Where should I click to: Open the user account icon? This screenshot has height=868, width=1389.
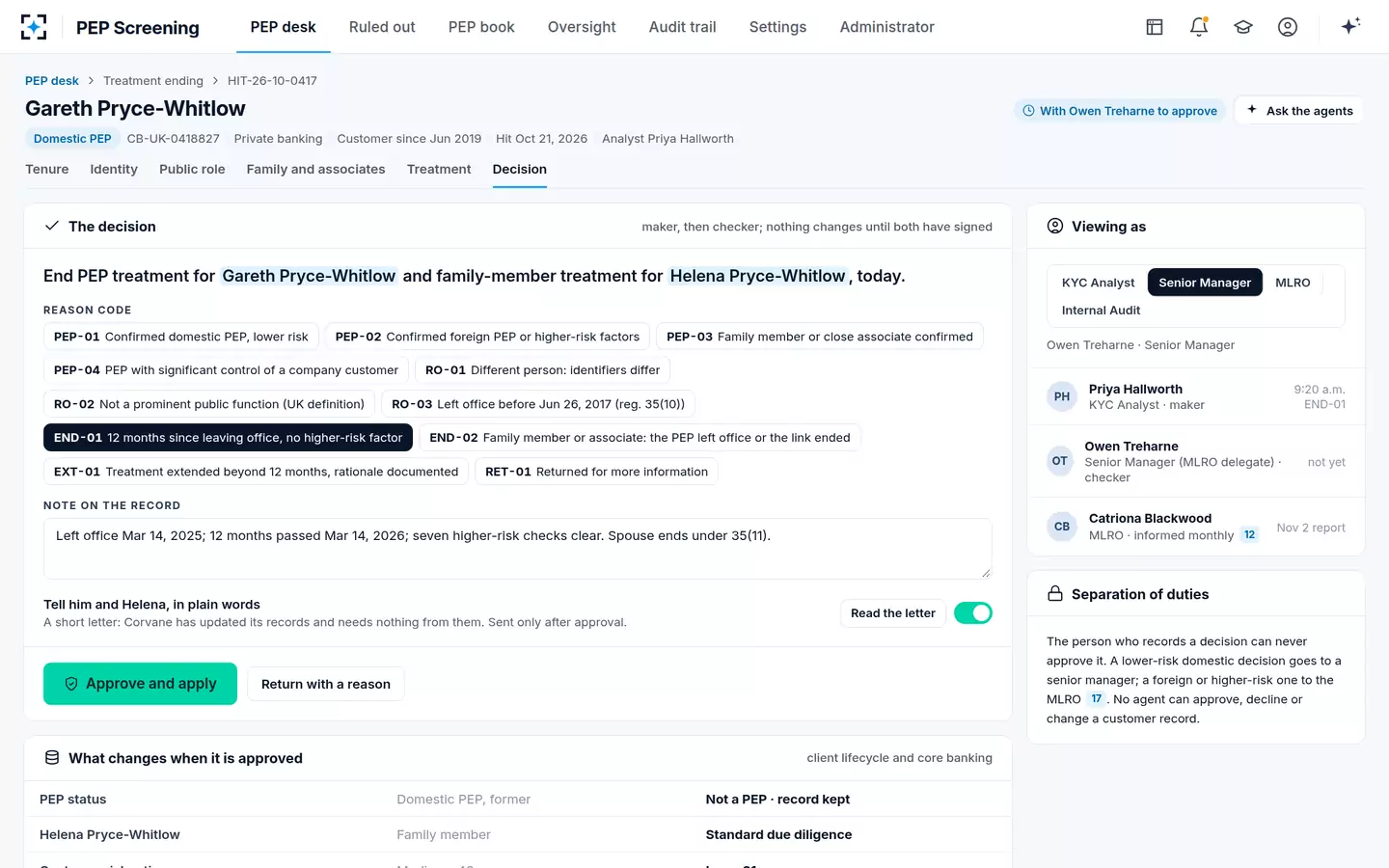1288,27
